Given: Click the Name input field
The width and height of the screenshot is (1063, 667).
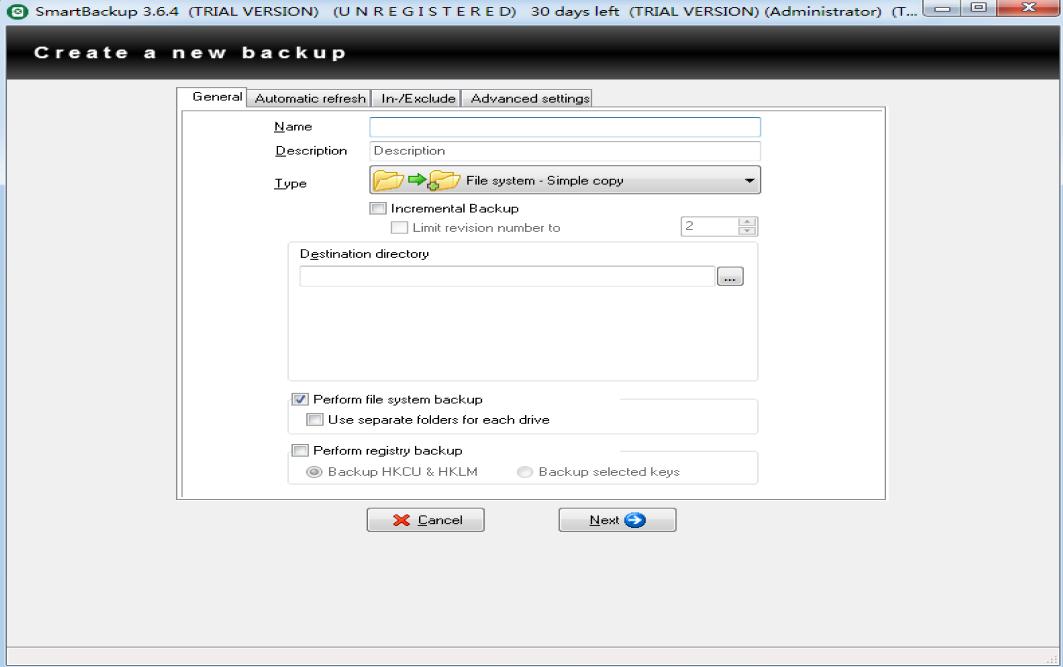Looking at the screenshot, I should pos(565,127).
